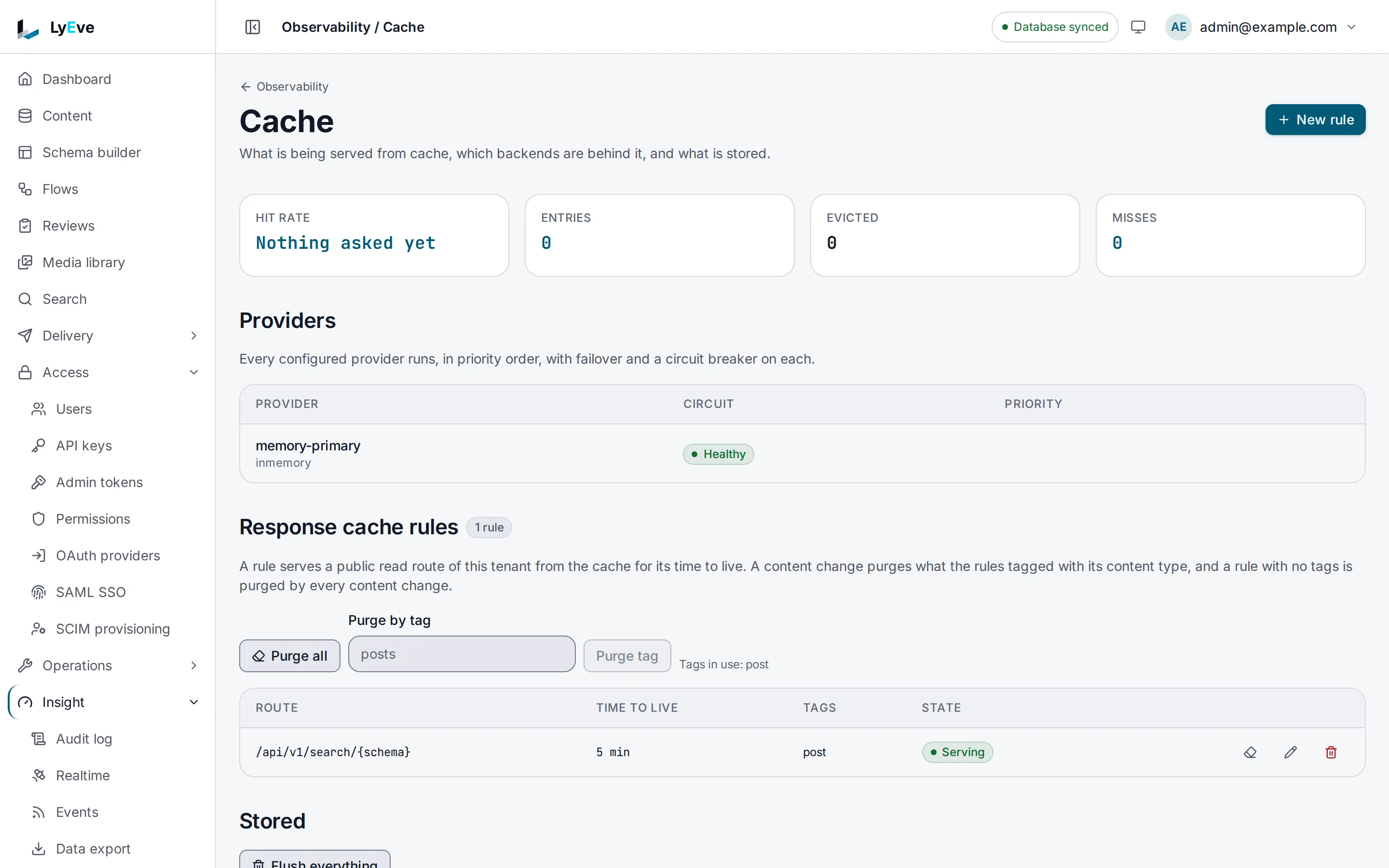Click the memory-primary provider name

pos(308,446)
